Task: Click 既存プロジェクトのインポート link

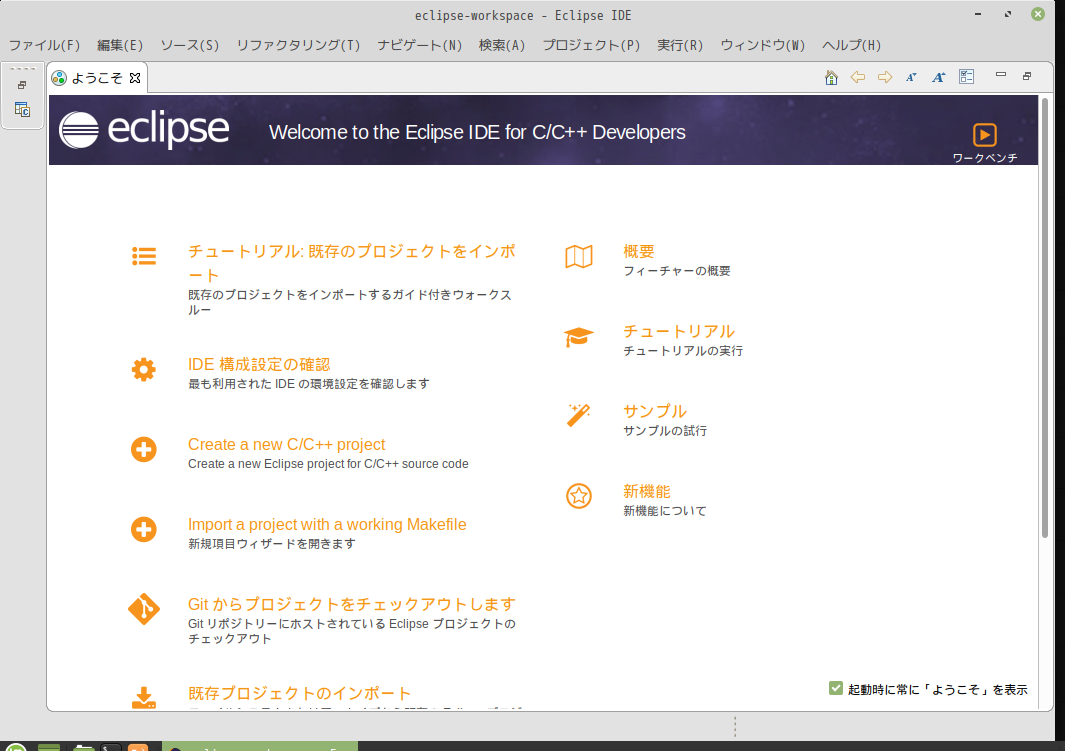Action: click(x=299, y=693)
